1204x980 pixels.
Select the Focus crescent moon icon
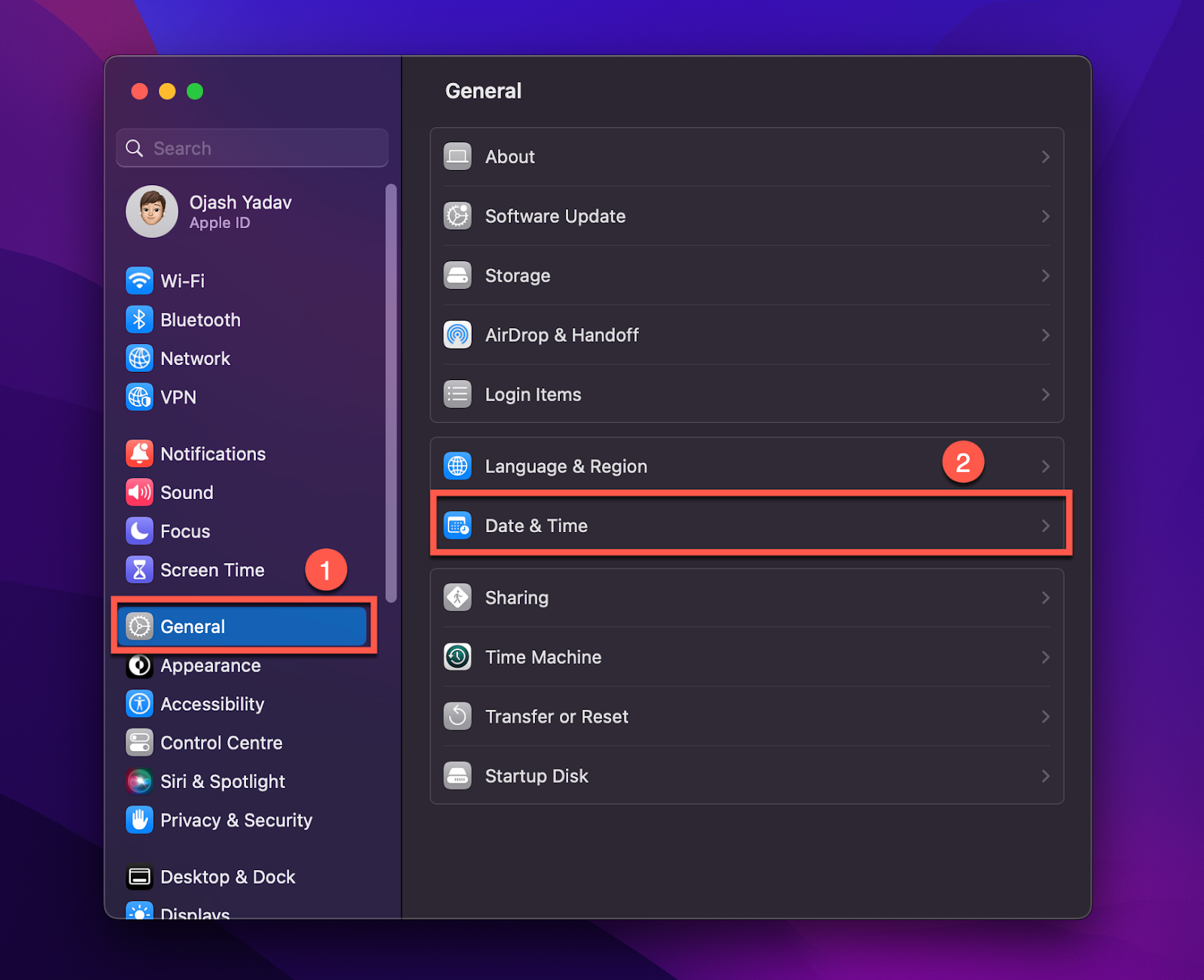click(x=139, y=531)
